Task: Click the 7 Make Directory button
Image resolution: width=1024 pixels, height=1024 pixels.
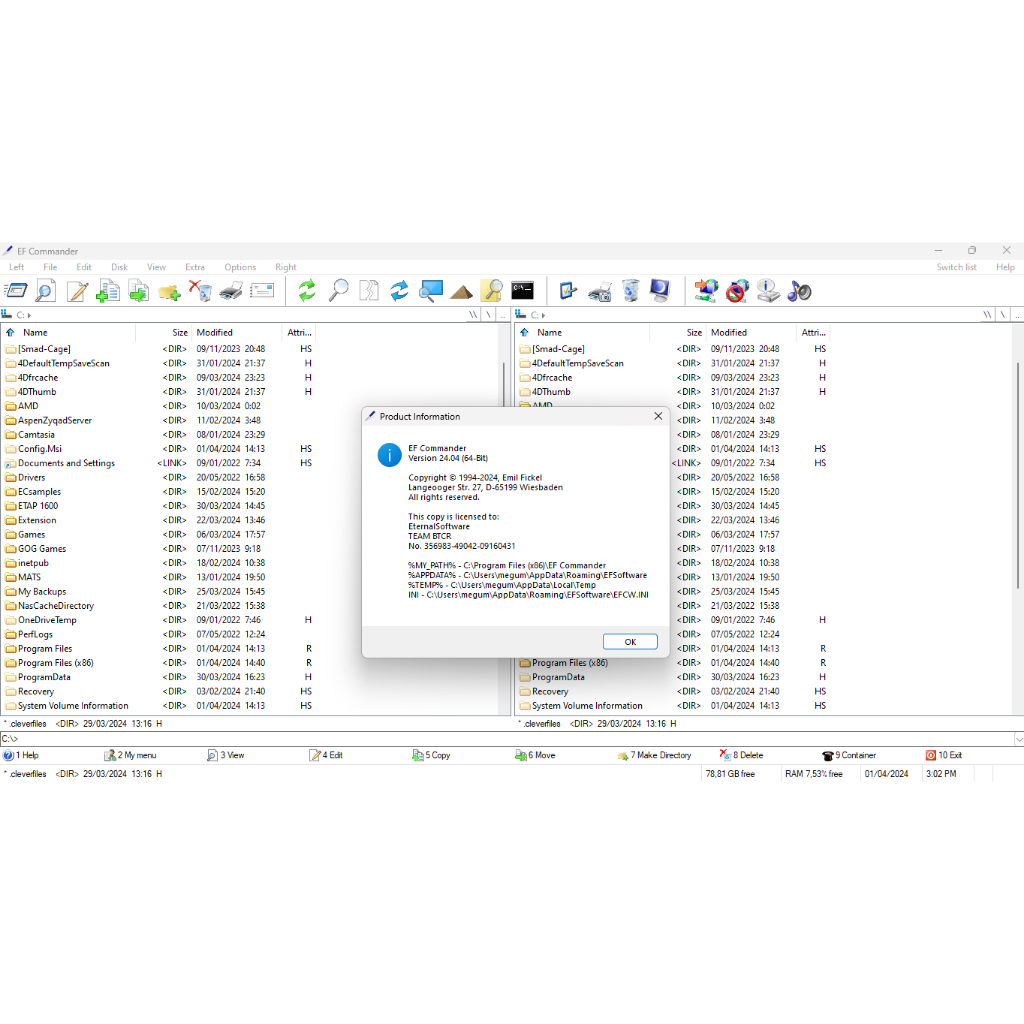Action: point(654,755)
